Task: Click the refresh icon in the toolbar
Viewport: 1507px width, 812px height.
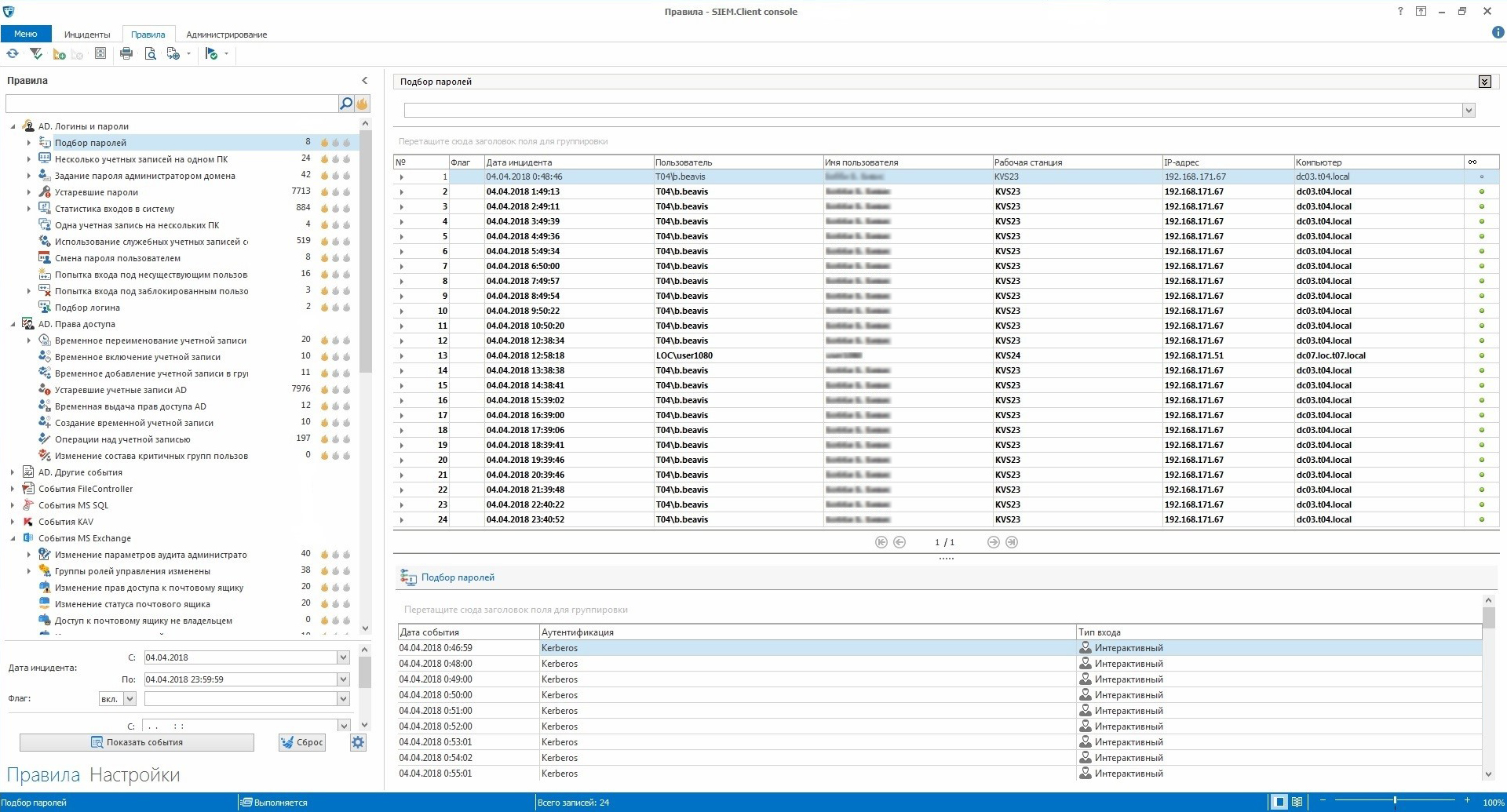Action: coord(13,54)
